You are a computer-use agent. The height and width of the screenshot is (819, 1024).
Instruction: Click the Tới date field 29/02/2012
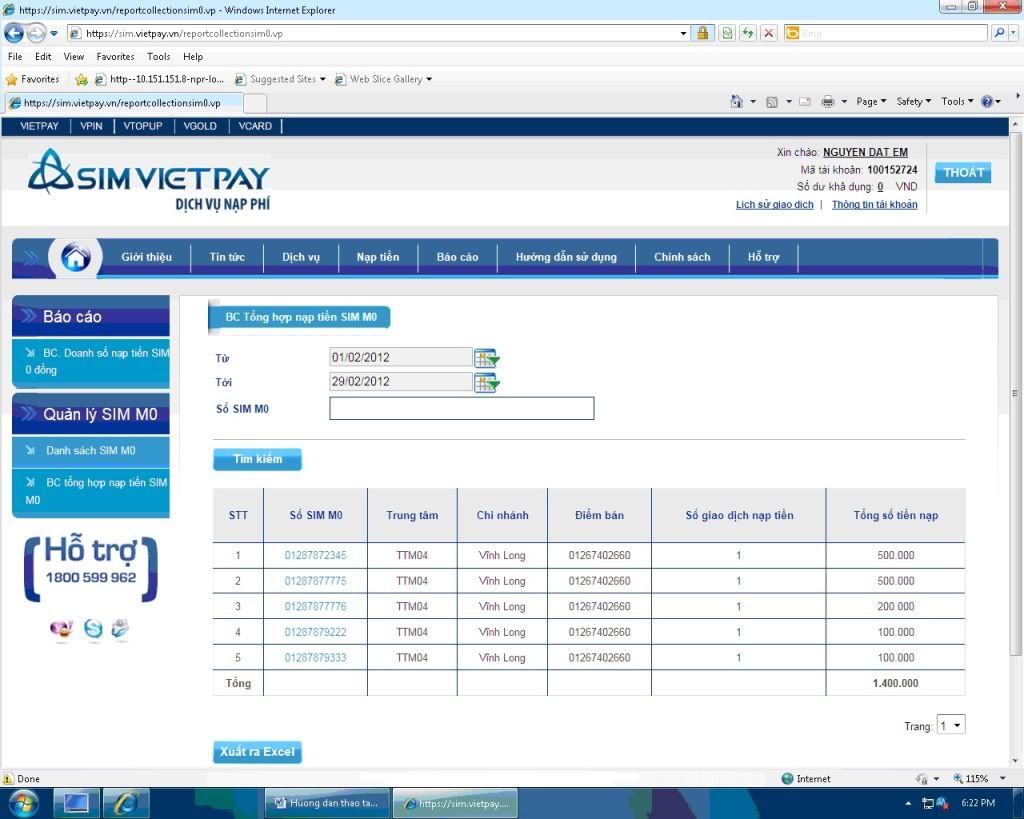[401, 381]
